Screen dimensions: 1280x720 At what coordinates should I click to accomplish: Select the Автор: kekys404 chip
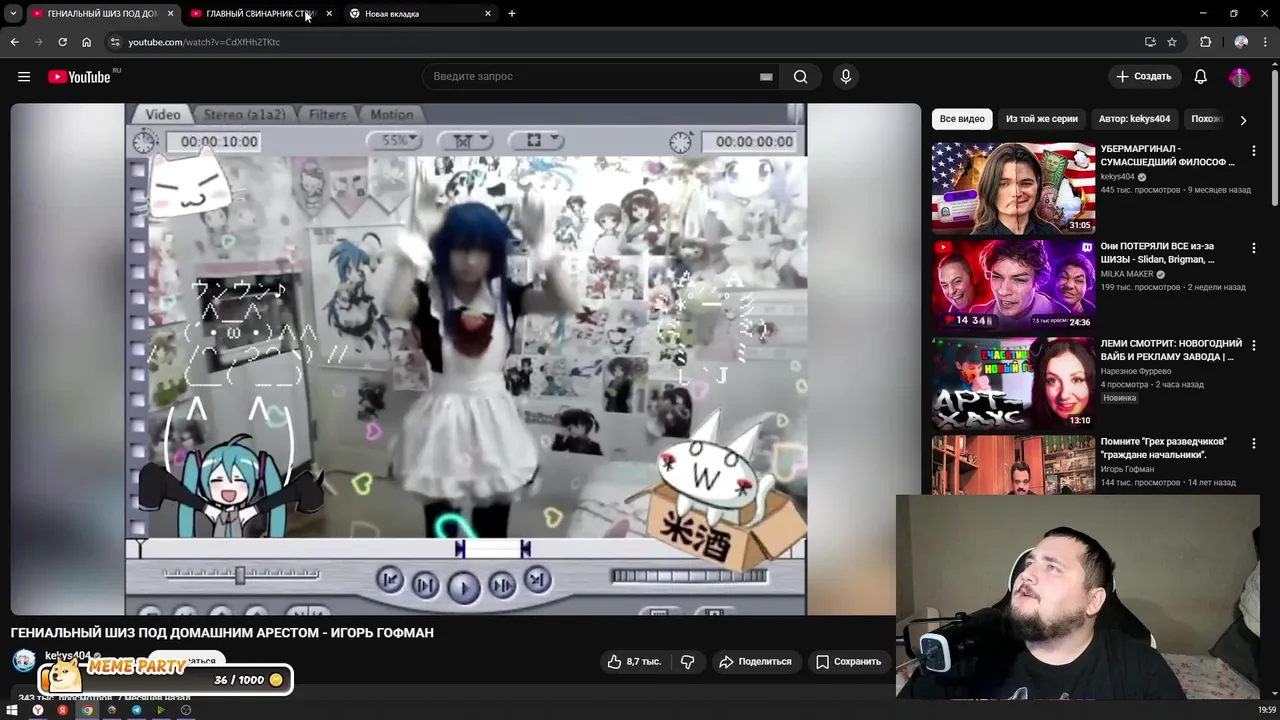coord(1134,119)
